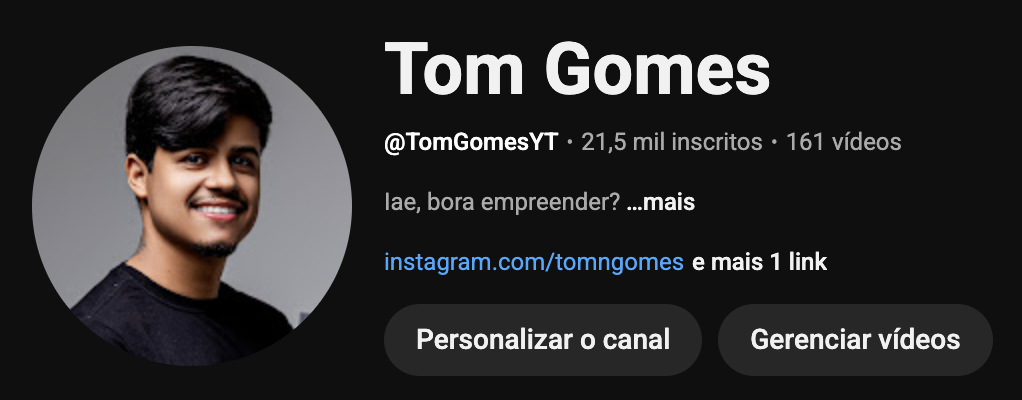This screenshot has width=1022, height=400.
Task: Click the subscriber count text
Action: point(671,142)
